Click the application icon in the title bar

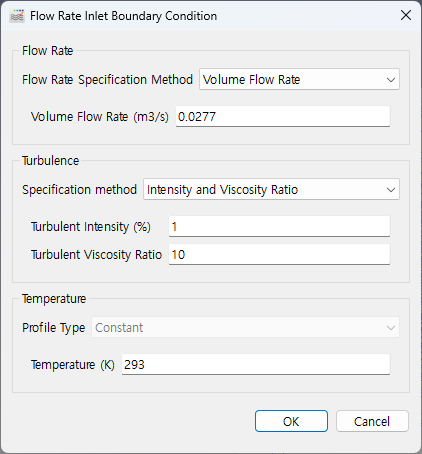tap(17, 16)
